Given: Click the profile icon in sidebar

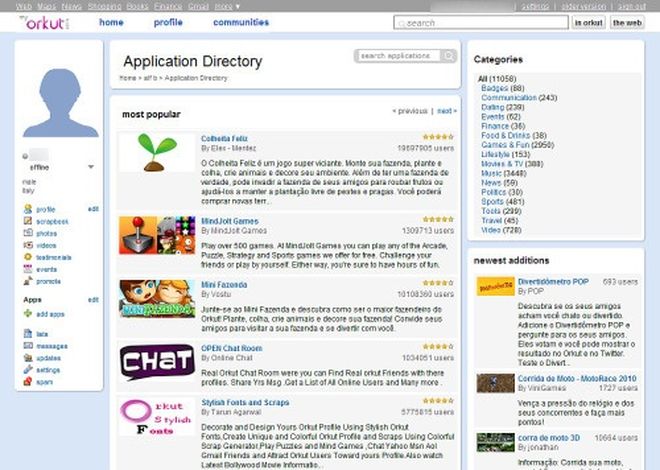Looking at the screenshot, I should 28,209.
